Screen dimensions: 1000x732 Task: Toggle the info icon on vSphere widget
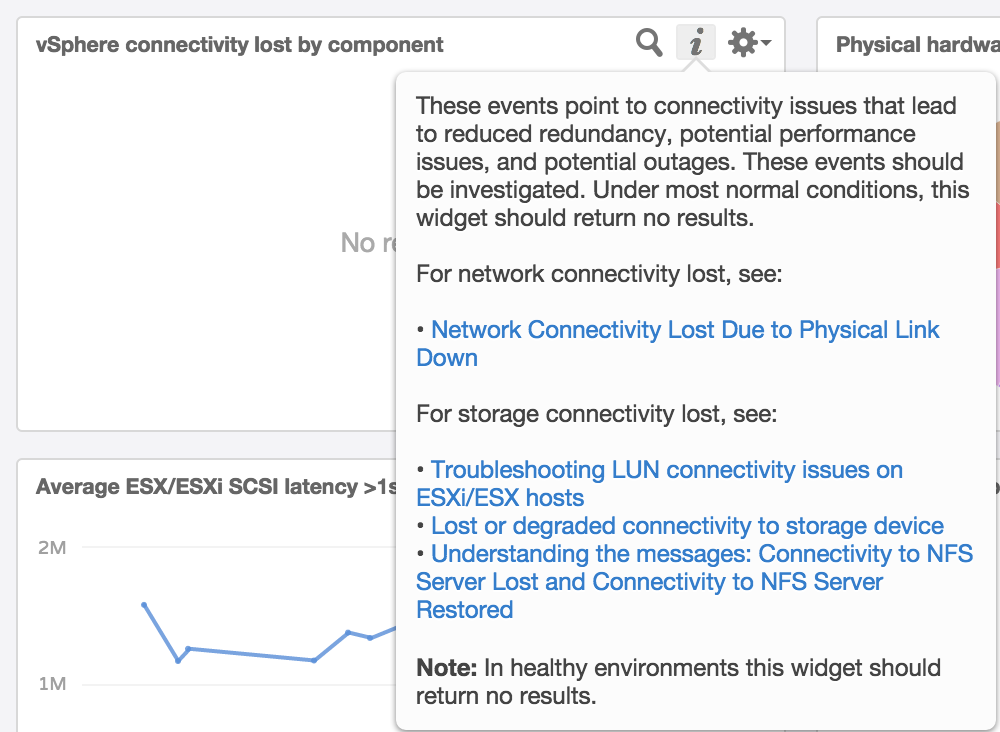point(697,43)
